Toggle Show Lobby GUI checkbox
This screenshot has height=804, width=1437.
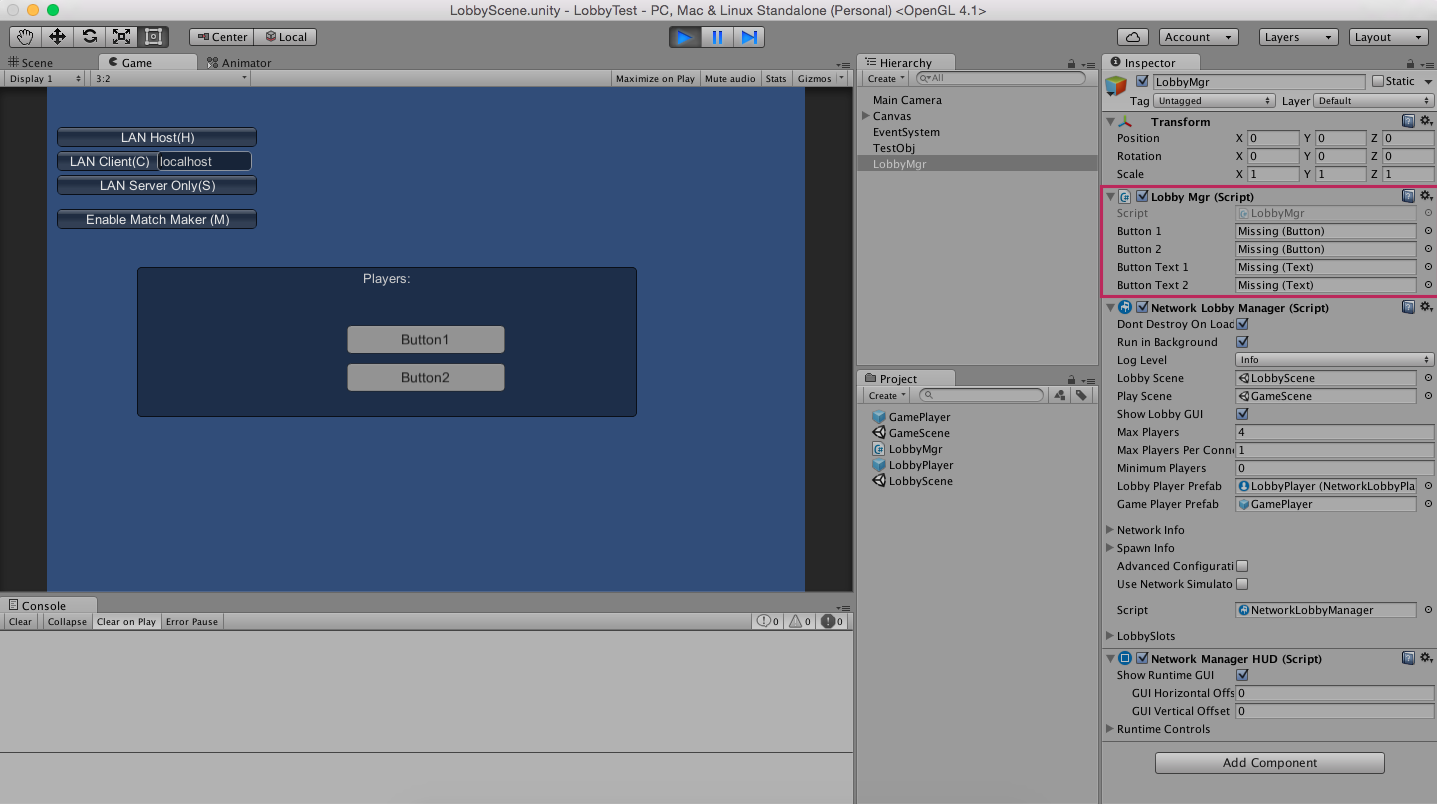(x=1242, y=414)
